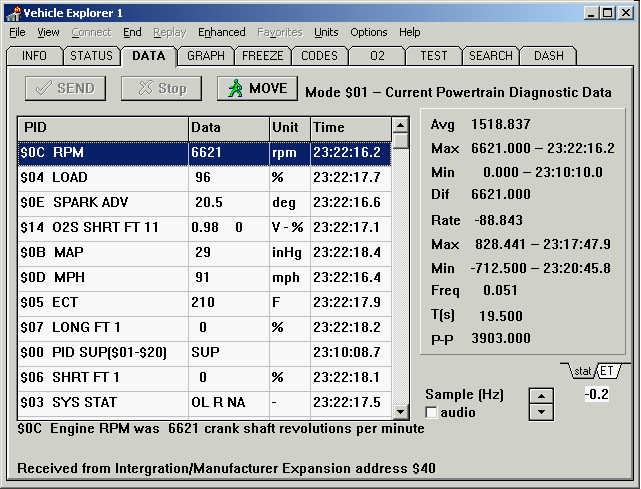Click the Time column header
641x489 pixels.
pyautogui.click(x=351, y=128)
